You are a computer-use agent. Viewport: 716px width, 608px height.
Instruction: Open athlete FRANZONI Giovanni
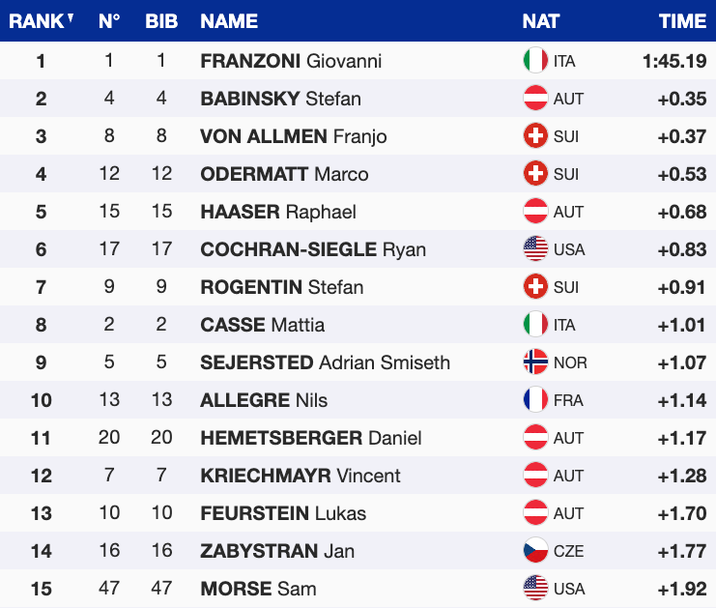pyautogui.click(x=291, y=61)
